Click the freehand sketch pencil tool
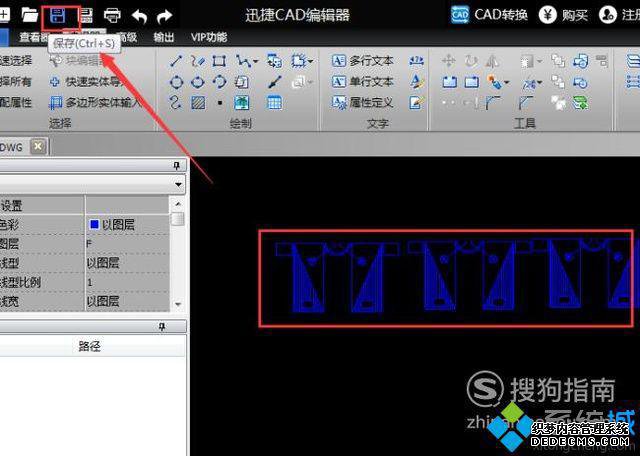The width and height of the screenshot is (640, 456). pos(198,61)
